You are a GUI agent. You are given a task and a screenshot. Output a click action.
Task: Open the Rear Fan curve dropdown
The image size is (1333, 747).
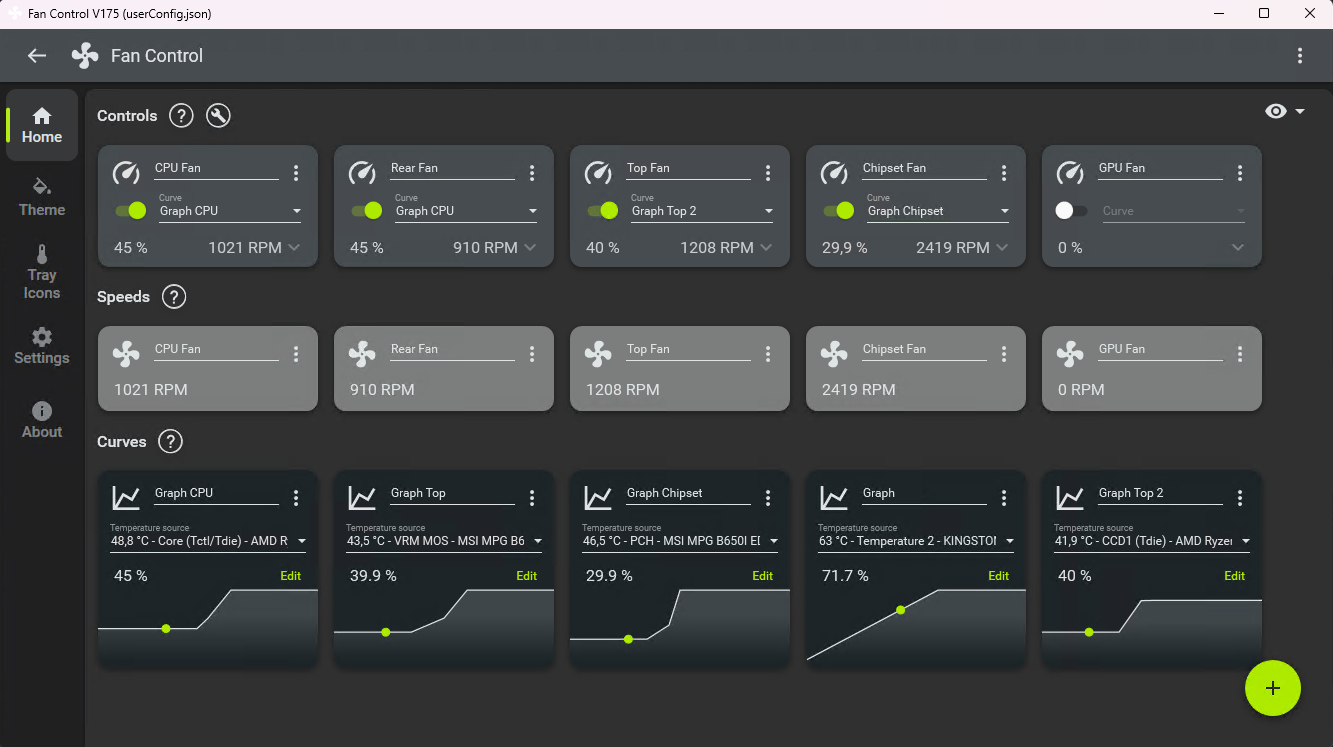point(466,210)
